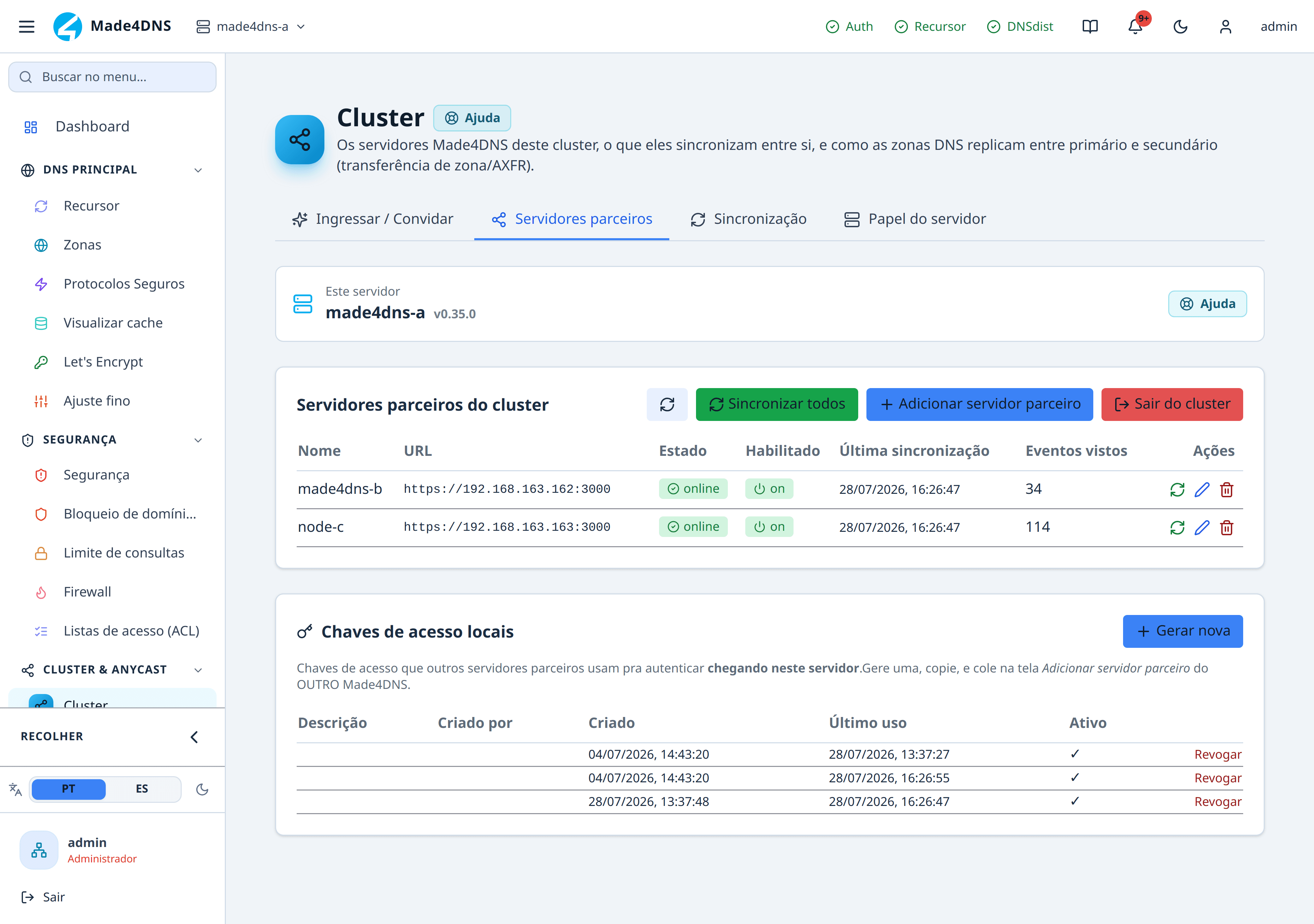
Task: Edit the node-c partner server
Action: 1202,527
